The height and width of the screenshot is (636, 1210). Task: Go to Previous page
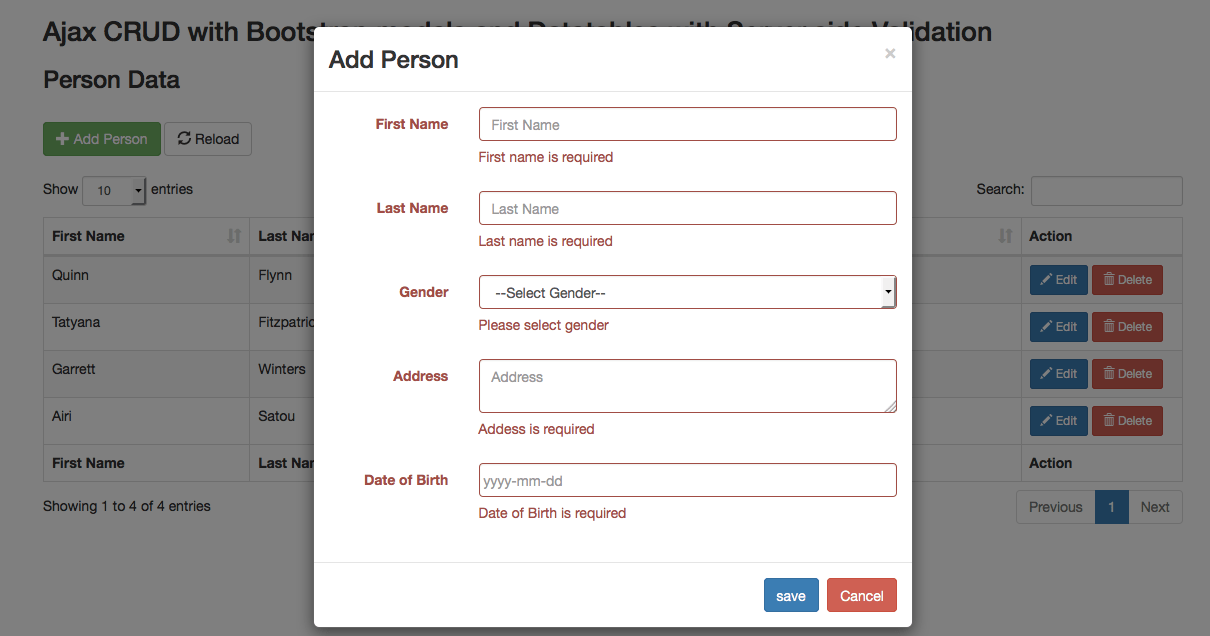pos(1056,507)
